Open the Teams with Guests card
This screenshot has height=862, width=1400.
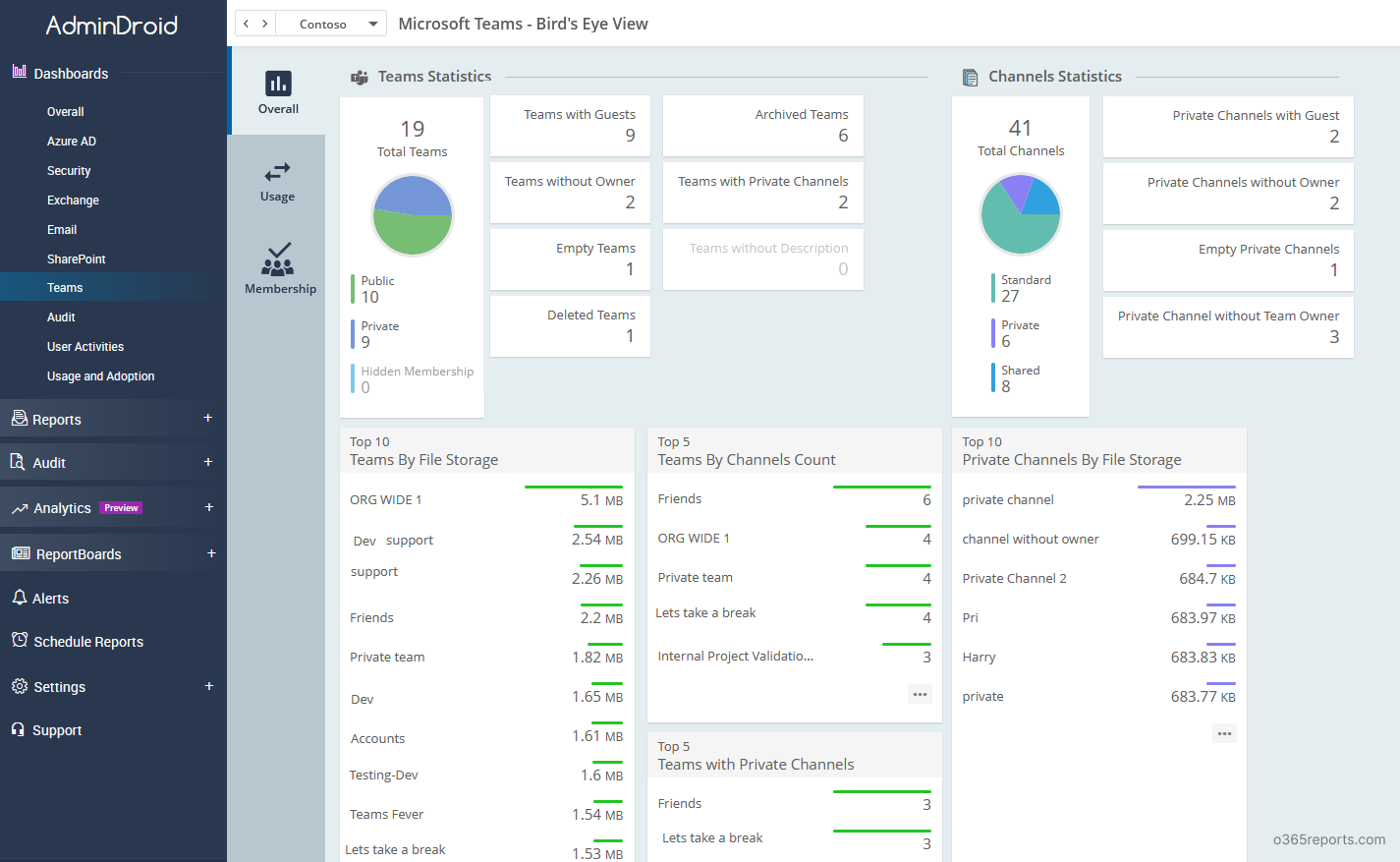570,125
